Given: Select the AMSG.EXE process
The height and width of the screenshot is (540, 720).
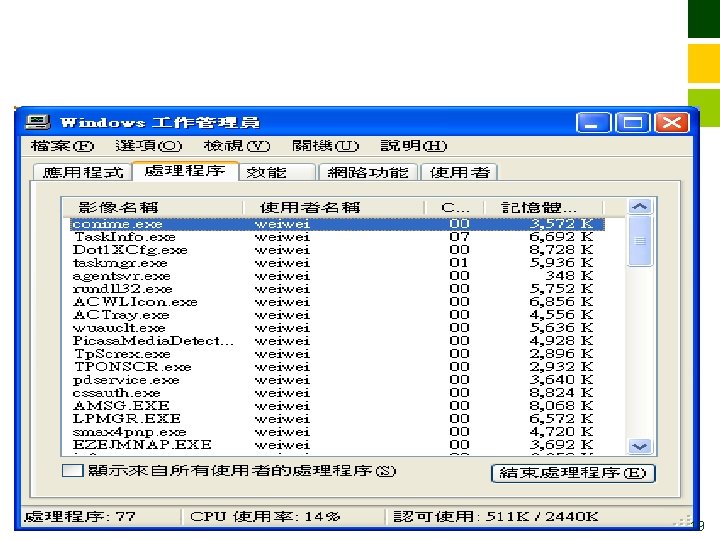Looking at the screenshot, I should [x=338, y=406].
